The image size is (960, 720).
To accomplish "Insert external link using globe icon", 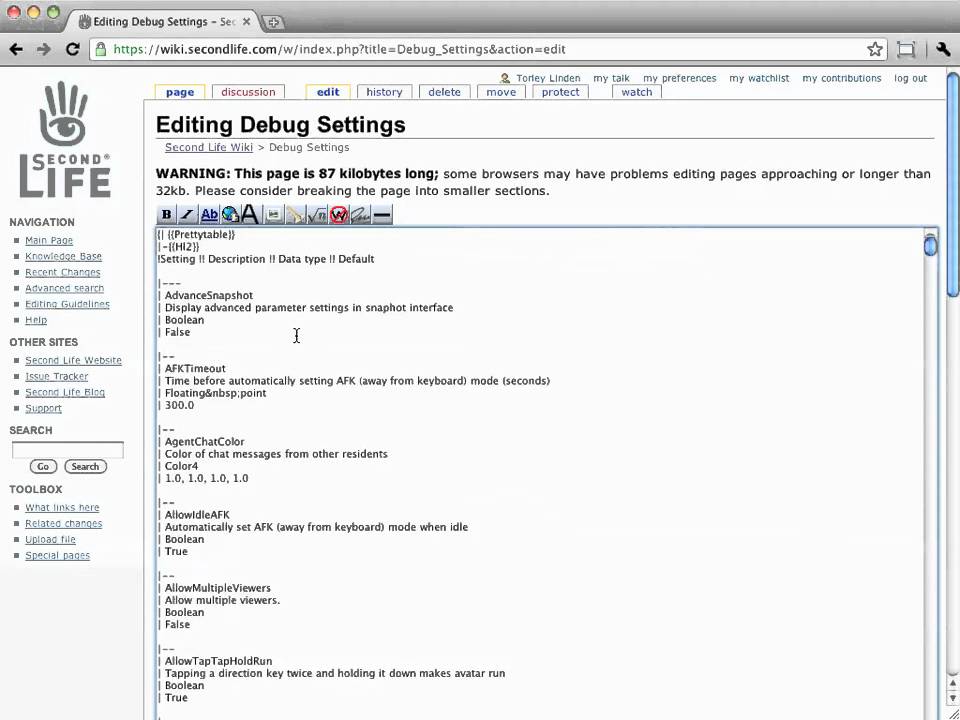I will coord(230,215).
